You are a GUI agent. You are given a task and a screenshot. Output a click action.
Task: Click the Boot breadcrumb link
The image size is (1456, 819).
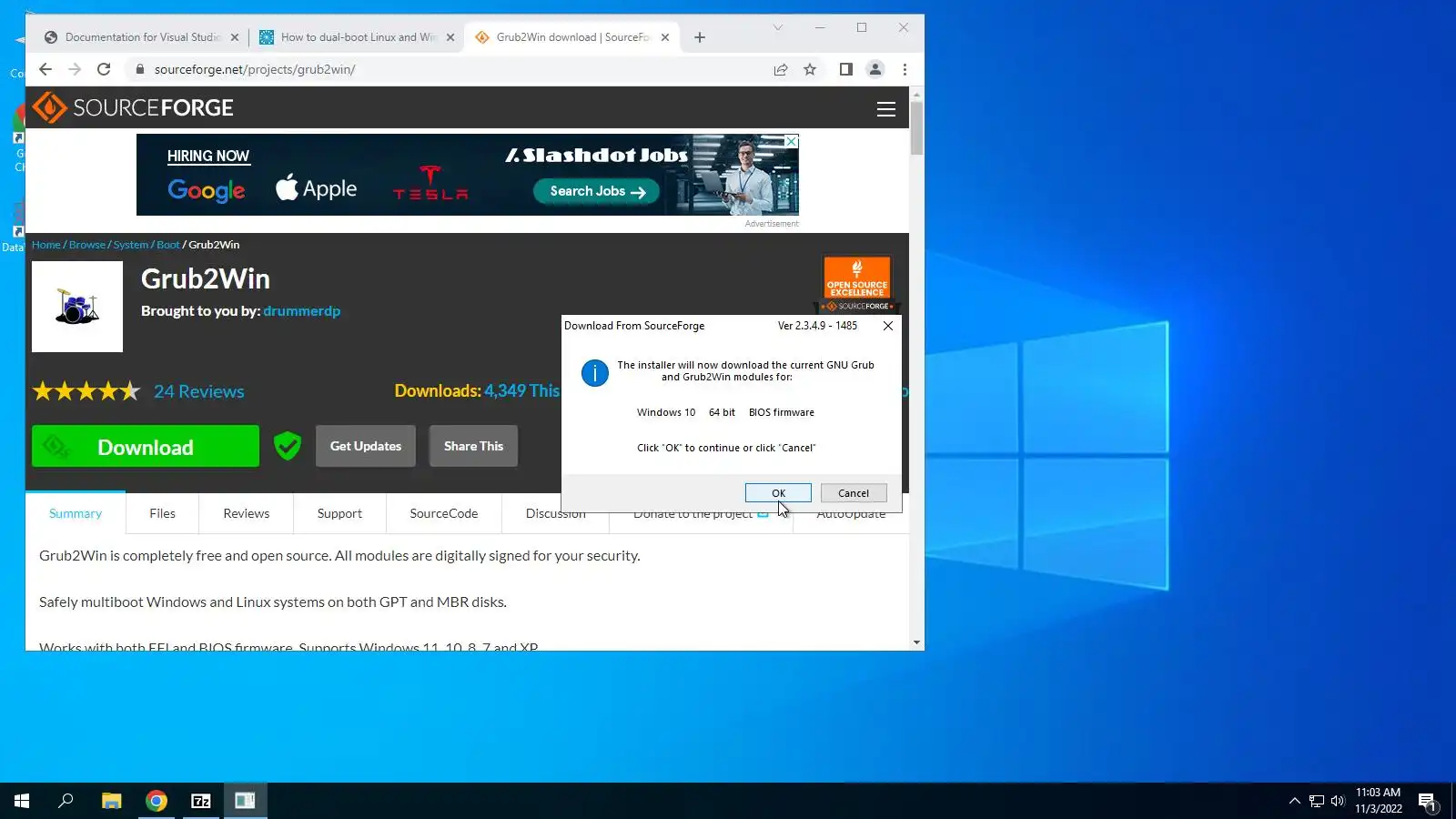[168, 245]
